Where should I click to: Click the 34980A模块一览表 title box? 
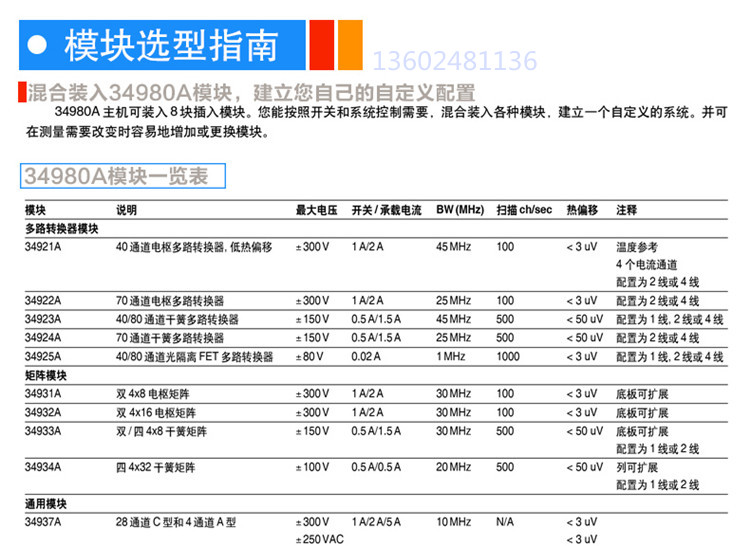point(123,176)
